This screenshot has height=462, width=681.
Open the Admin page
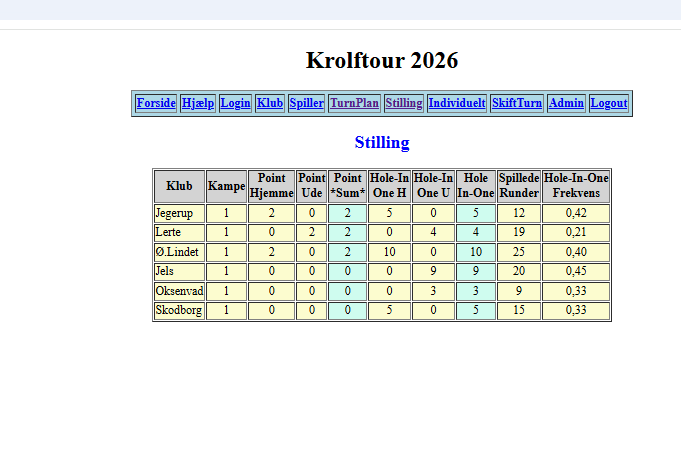click(x=566, y=103)
